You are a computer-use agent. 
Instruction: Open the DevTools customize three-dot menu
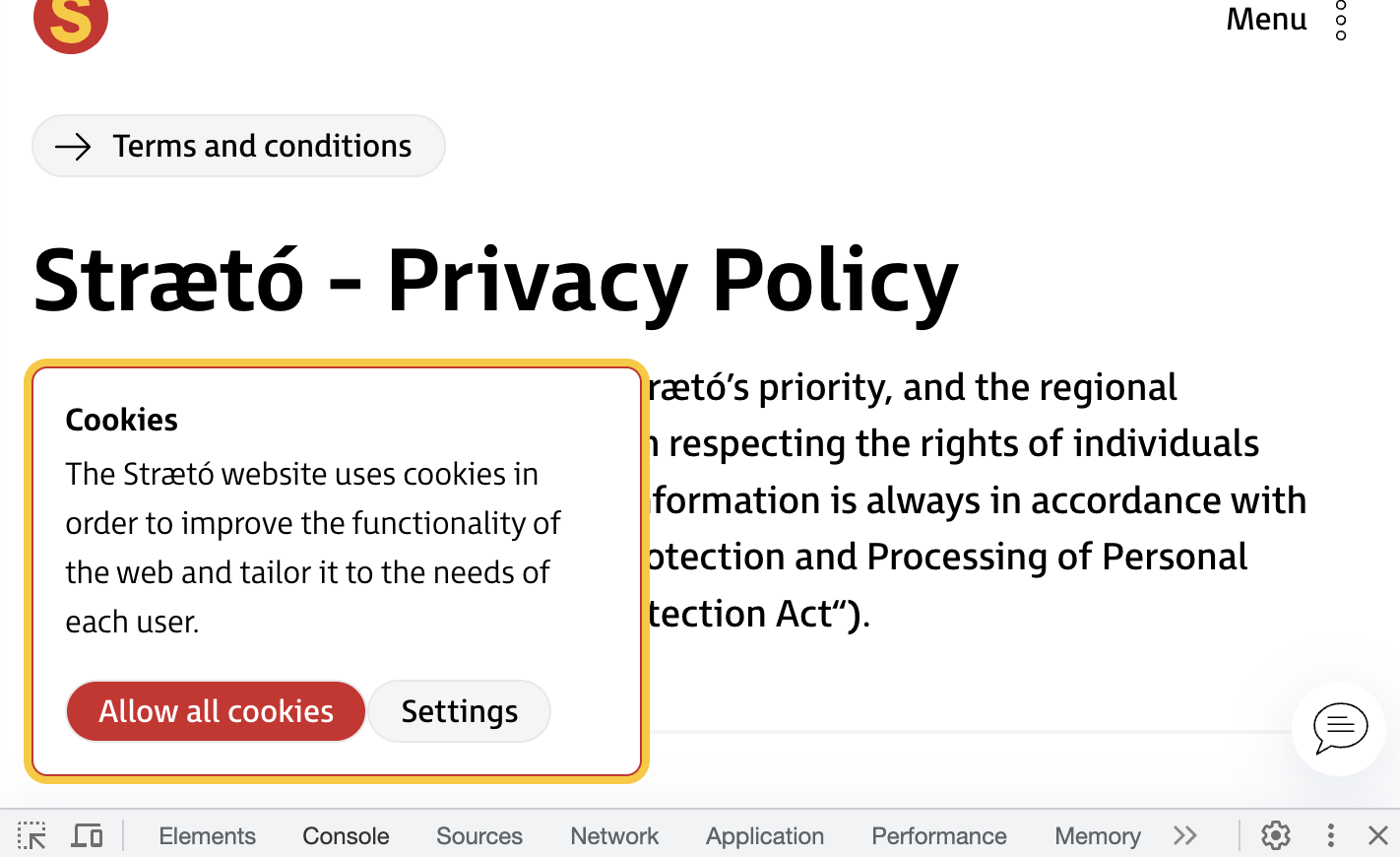(x=1329, y=835)
